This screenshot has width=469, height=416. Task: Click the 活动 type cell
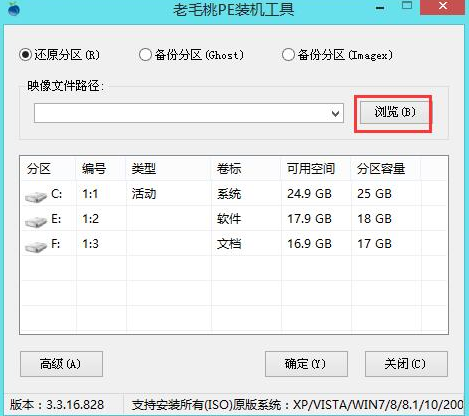click(x=144, y=194)
